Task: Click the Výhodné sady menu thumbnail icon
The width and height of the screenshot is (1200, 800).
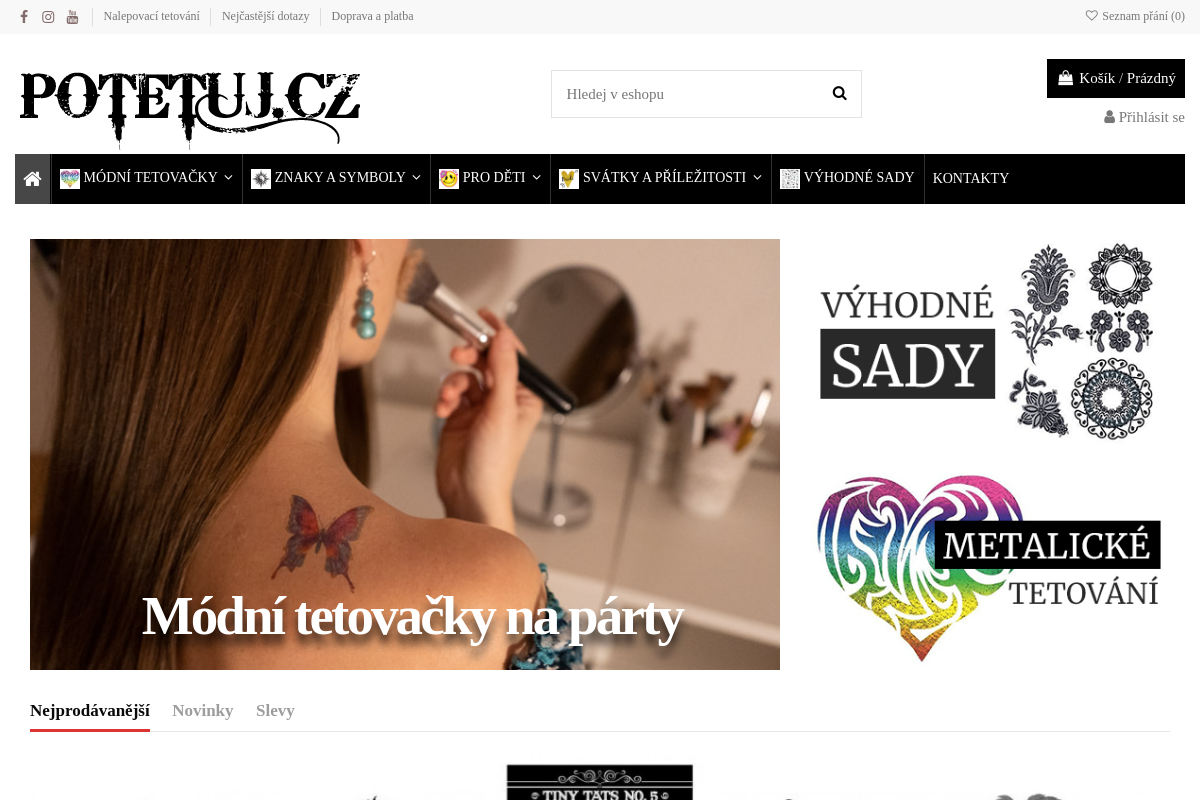Action: point(790,178)
